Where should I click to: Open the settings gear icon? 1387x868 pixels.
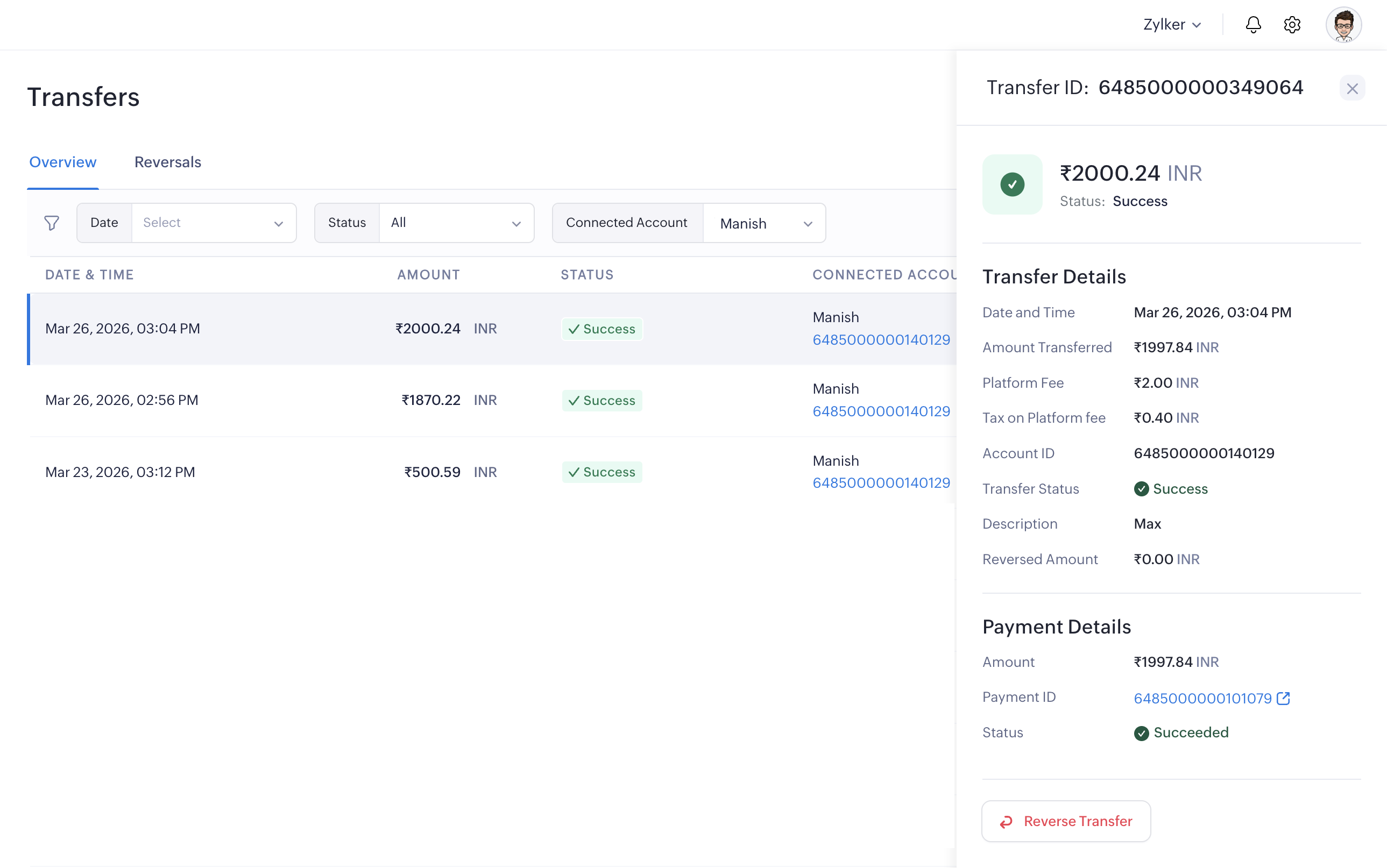1292,25
